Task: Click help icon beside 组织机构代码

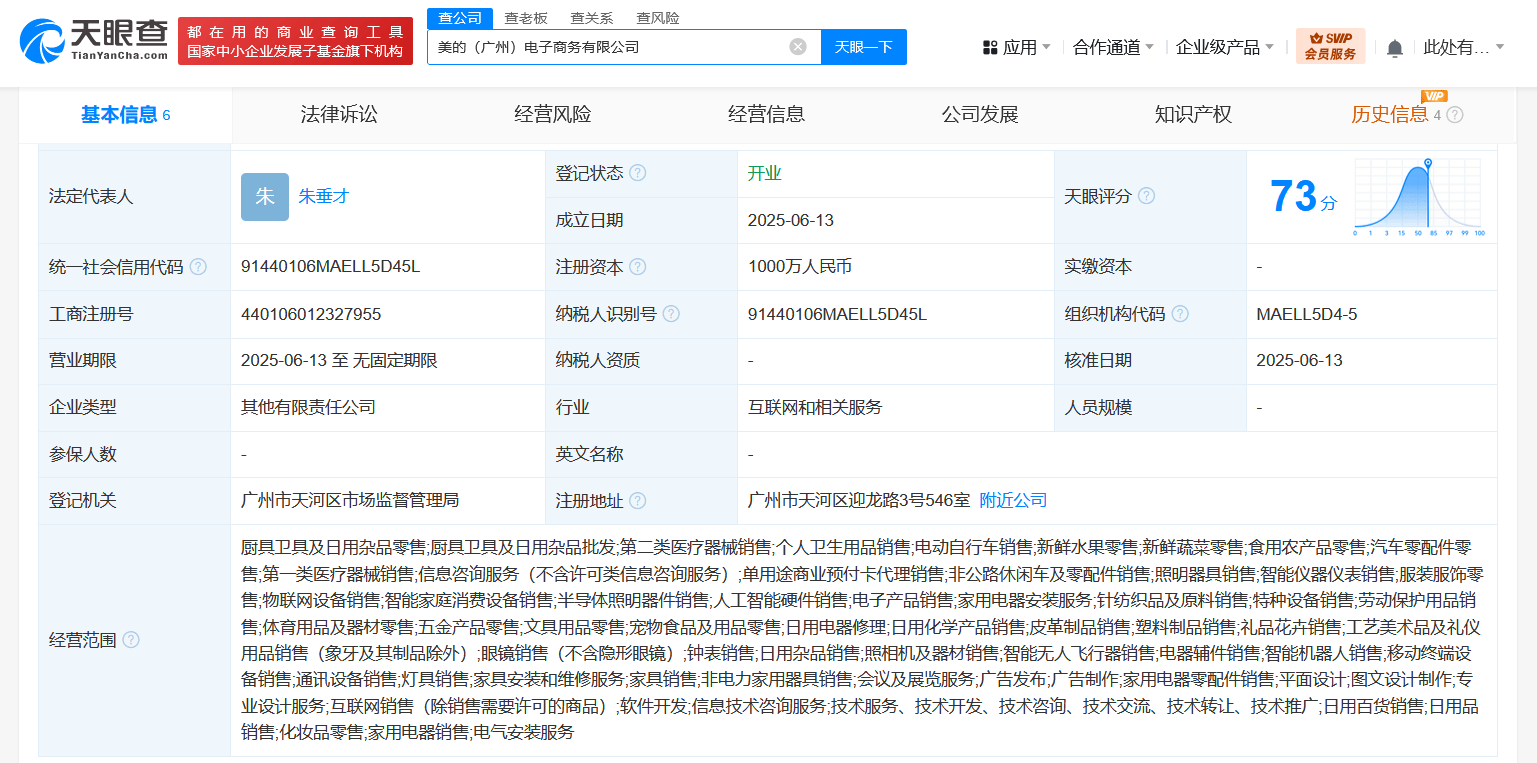Action: [1180, 314]
